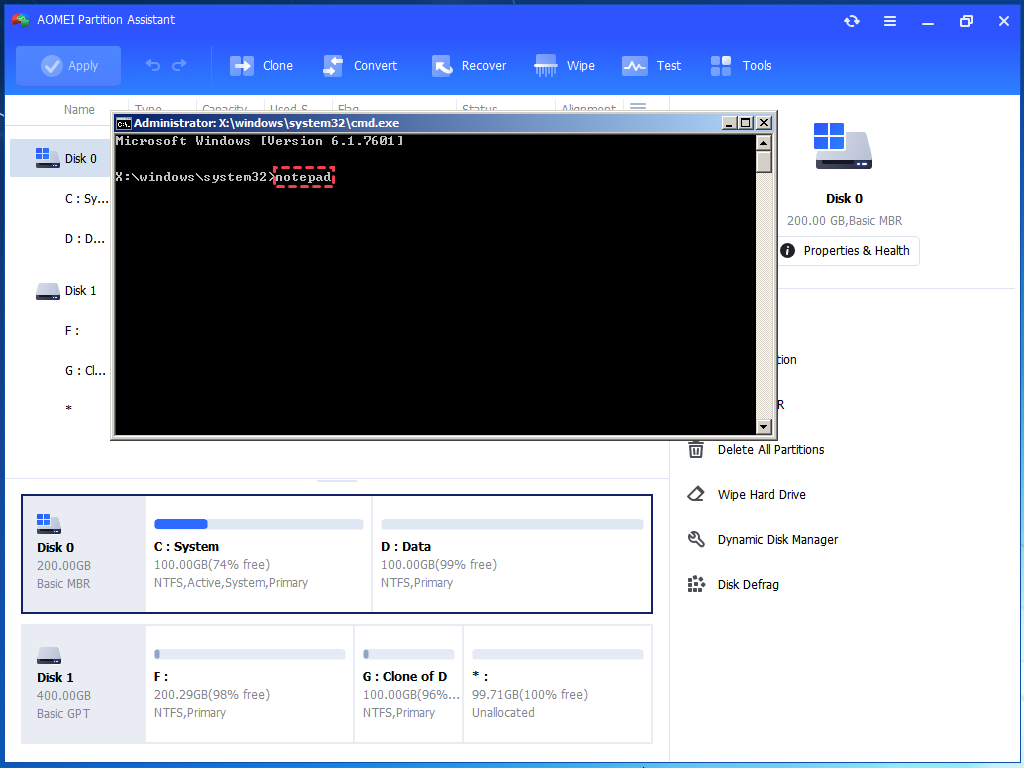Viewport: 1024px width, 768px height.
Task: Close the cmd.exe window
Action: [763, 123]
